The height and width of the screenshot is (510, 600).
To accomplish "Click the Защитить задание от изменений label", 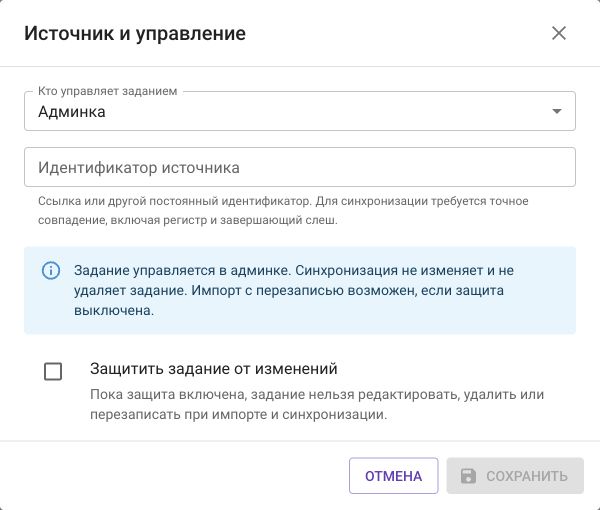I will tap(214, 369).
